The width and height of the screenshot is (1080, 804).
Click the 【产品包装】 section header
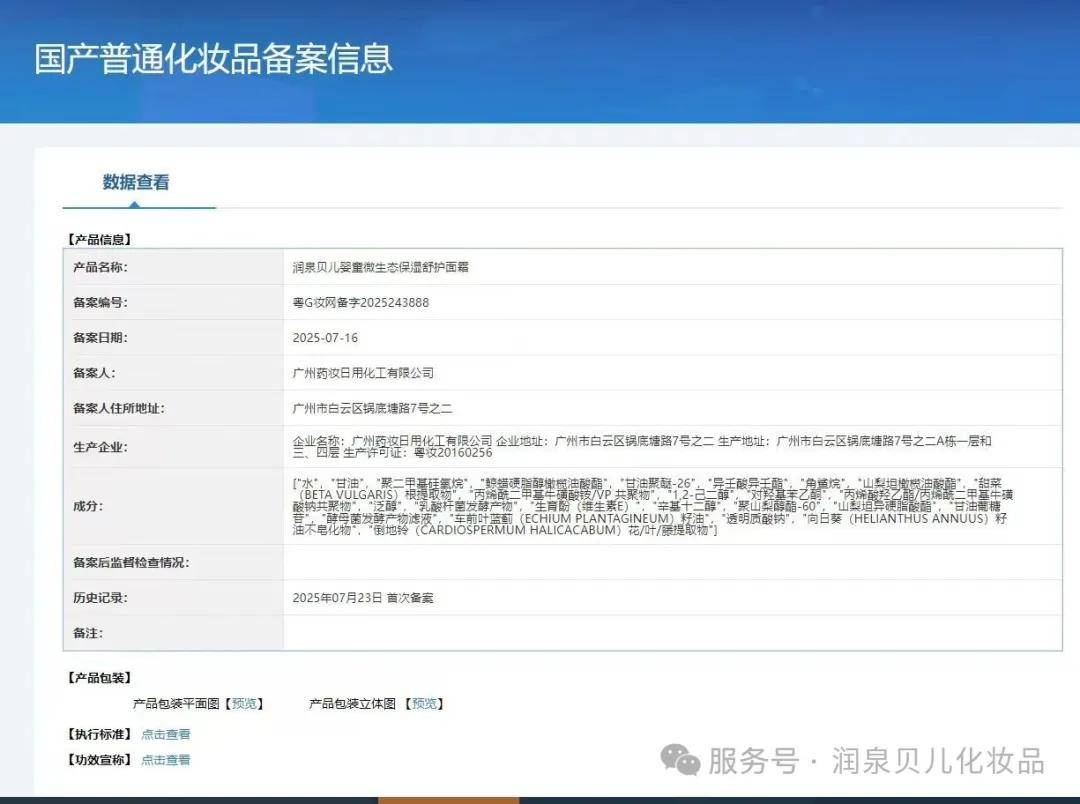click(x=99, y=678)
